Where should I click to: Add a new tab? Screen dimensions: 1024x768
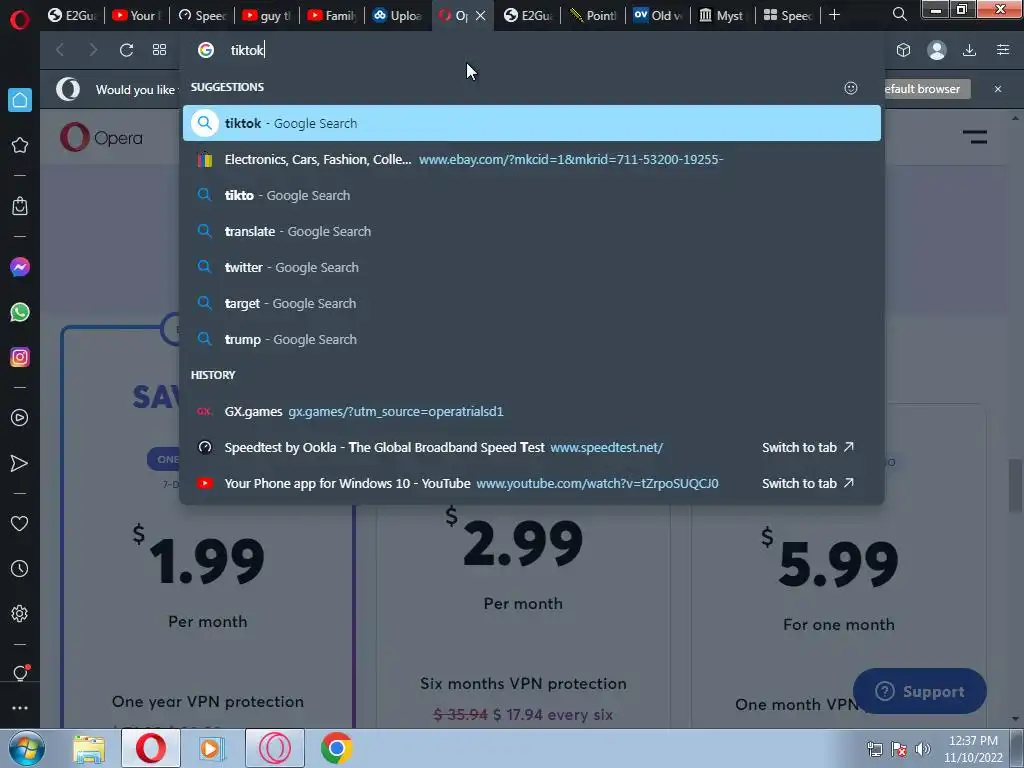(834, 14)
